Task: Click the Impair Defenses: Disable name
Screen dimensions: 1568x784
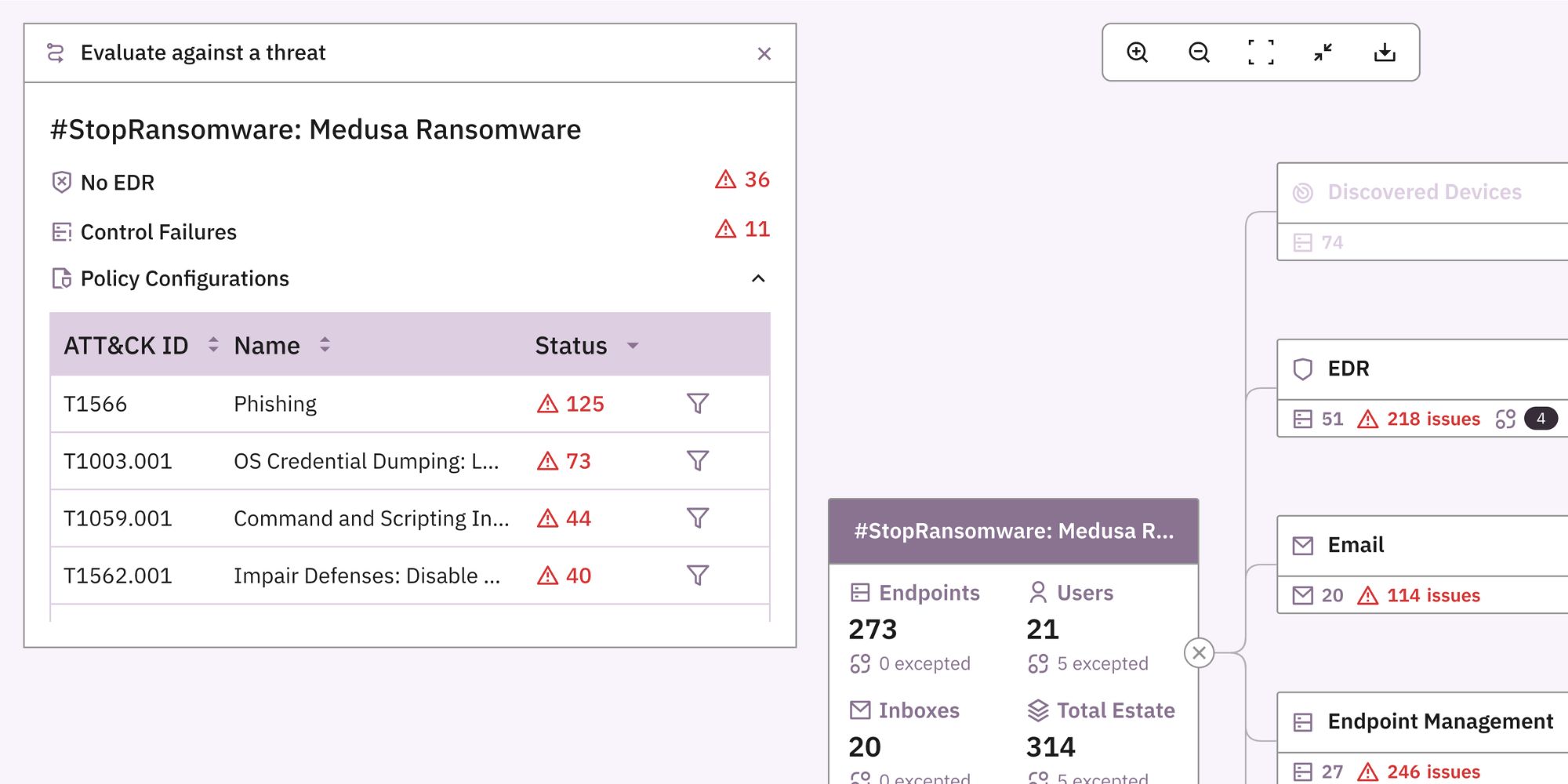Action: click(x=367, y=575)
